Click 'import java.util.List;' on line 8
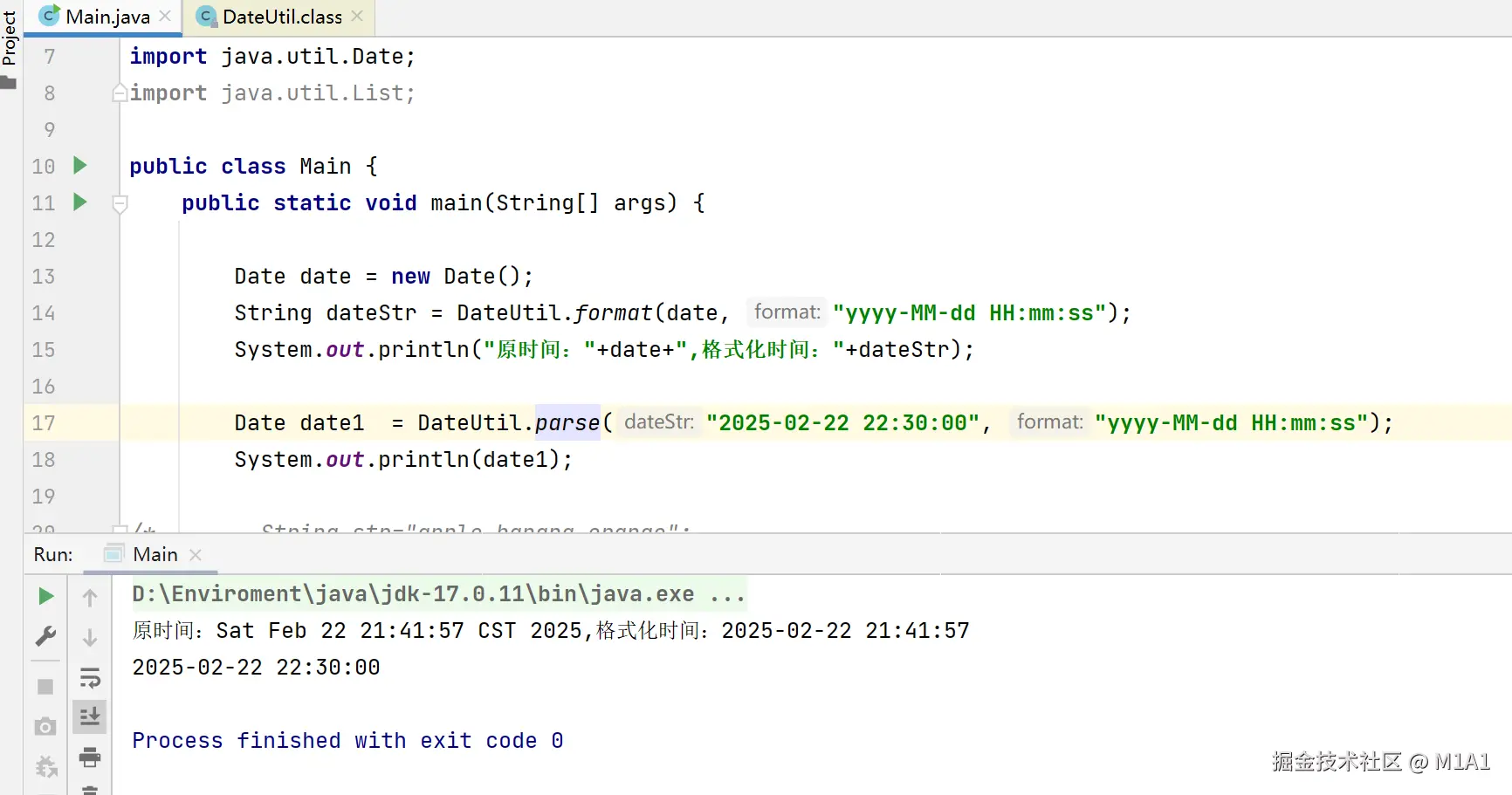1512x795 pixels. 272,93
